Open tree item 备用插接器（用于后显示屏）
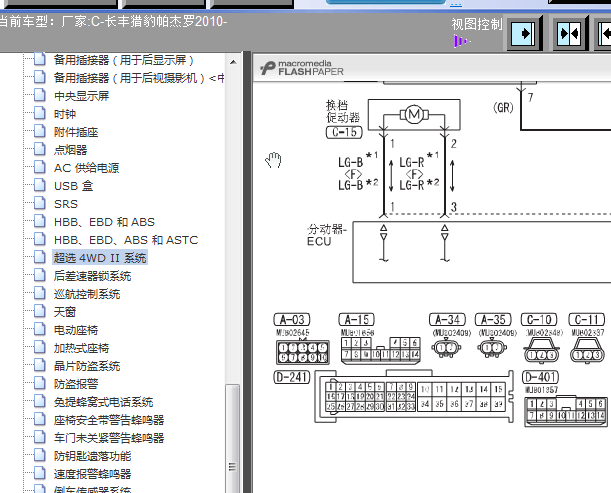 [x=124, y=60]
